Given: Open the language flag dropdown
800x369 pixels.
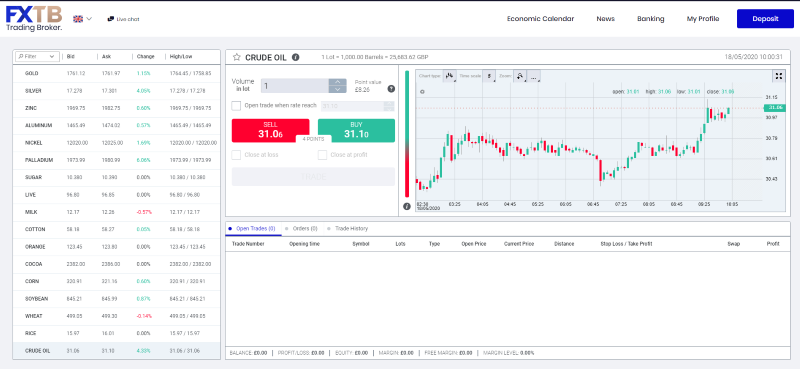Looking at the screenshot, I should [x=82, y=19].
